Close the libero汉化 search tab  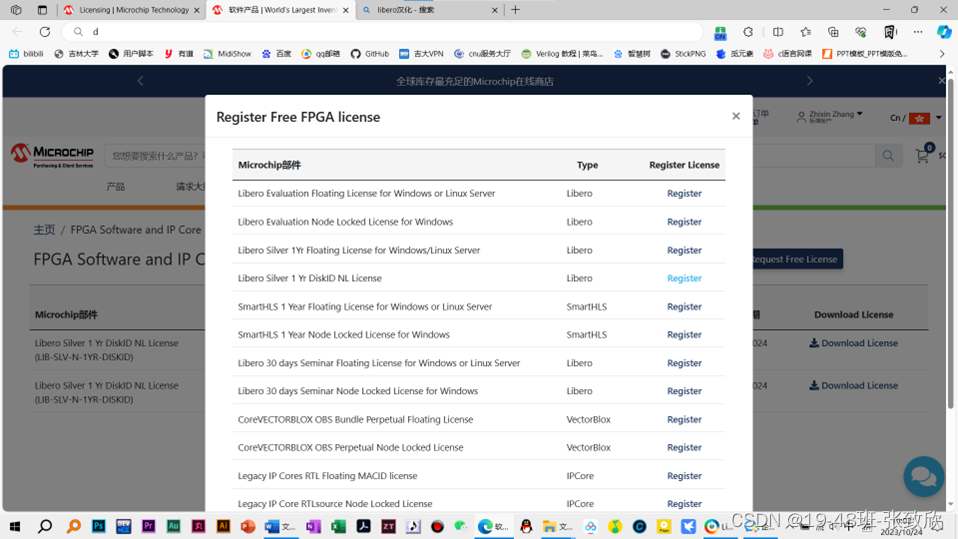(x=495, y=10)
